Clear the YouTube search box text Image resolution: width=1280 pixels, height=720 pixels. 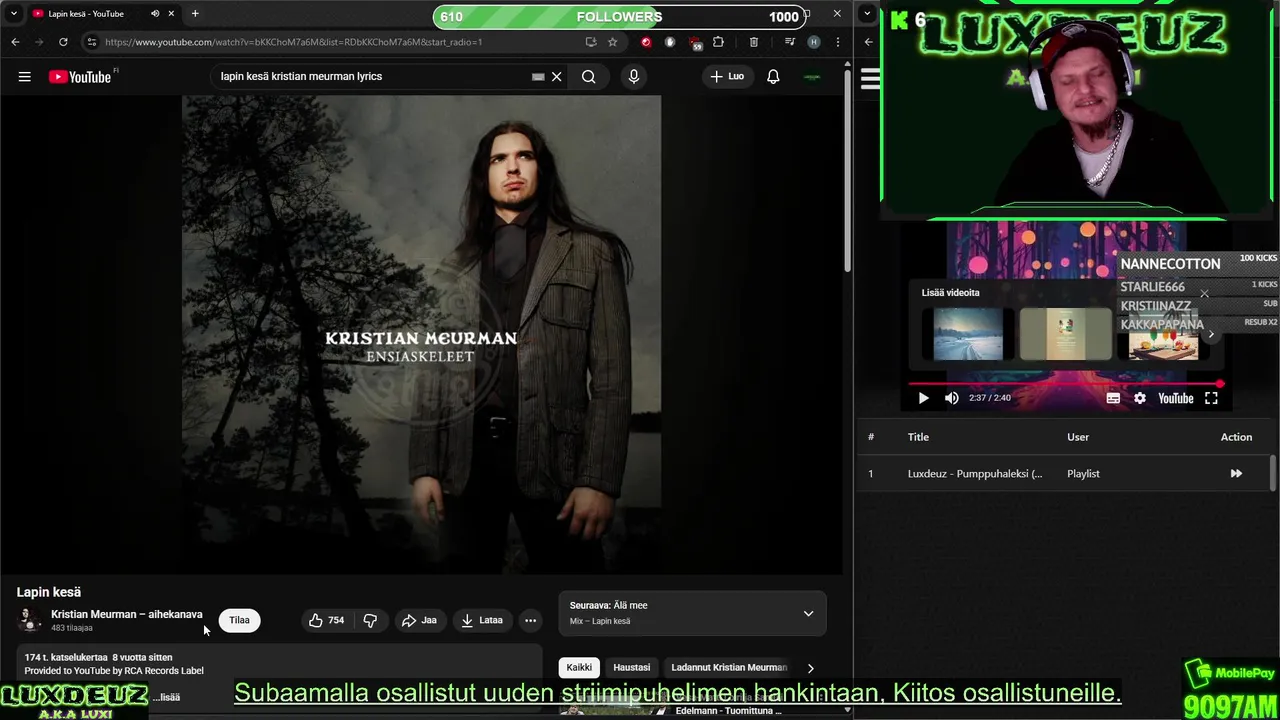tap(557, 76)
